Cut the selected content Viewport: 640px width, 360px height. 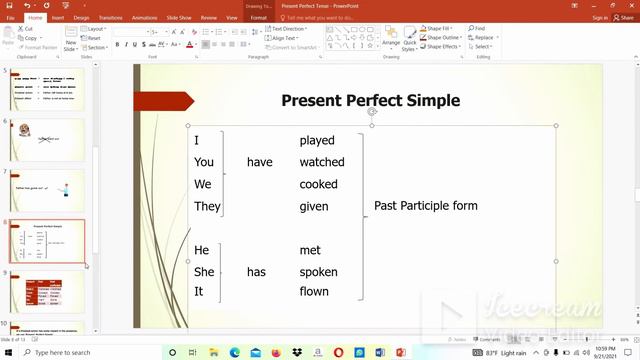click(x=25, y=29)
